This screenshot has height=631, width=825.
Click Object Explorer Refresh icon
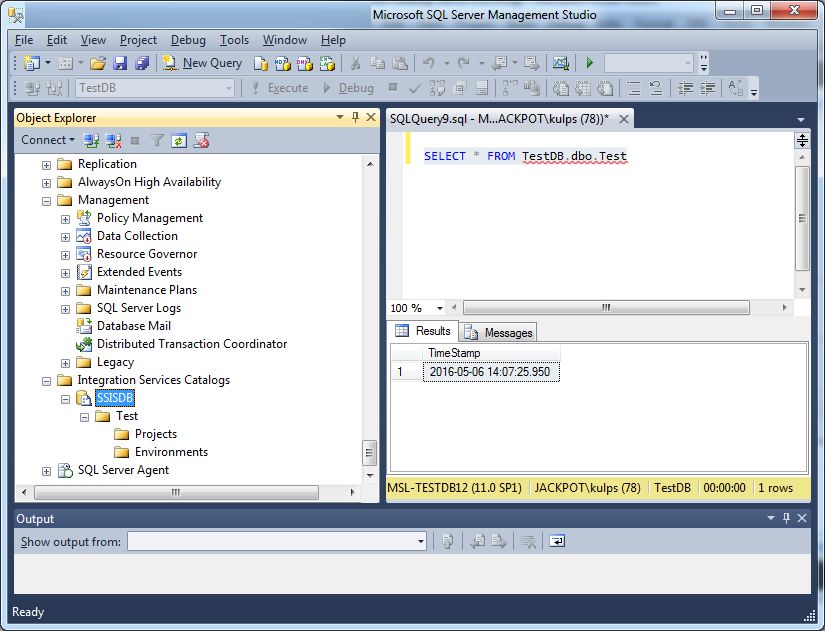point(179,141)
